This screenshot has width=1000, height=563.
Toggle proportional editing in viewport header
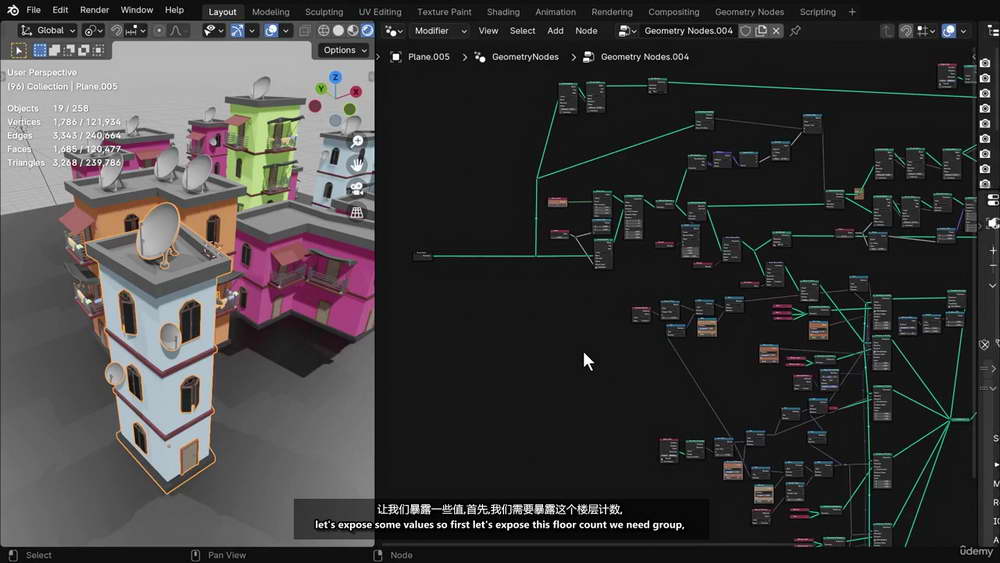click(159, 31)
